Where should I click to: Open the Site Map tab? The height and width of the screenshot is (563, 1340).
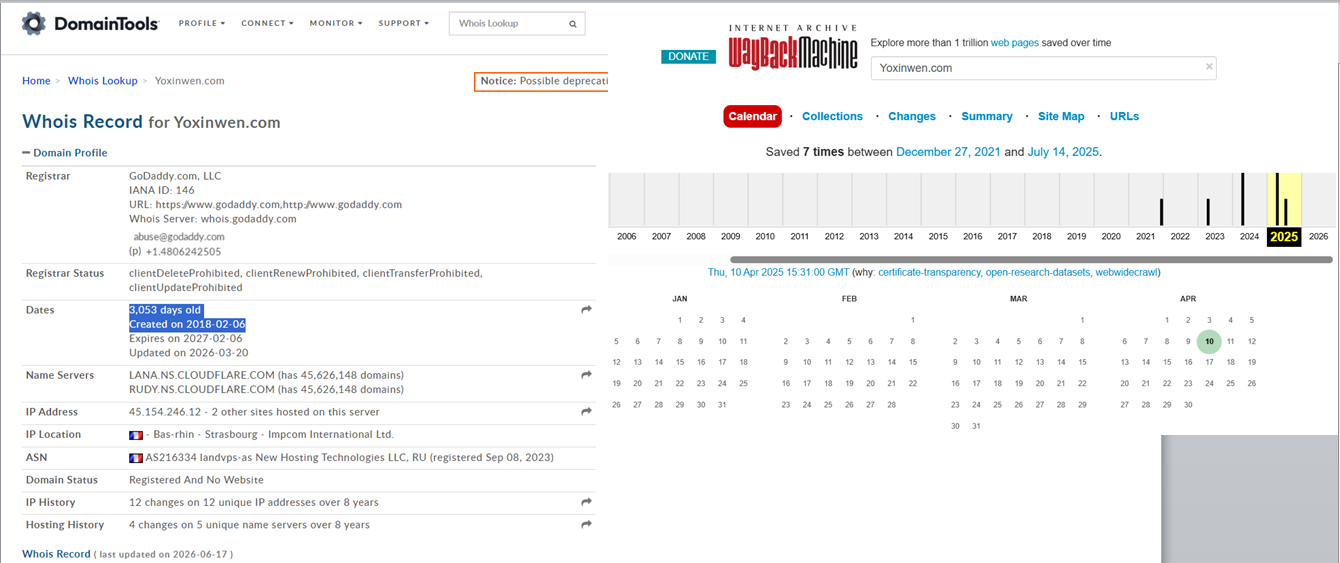1061,116
